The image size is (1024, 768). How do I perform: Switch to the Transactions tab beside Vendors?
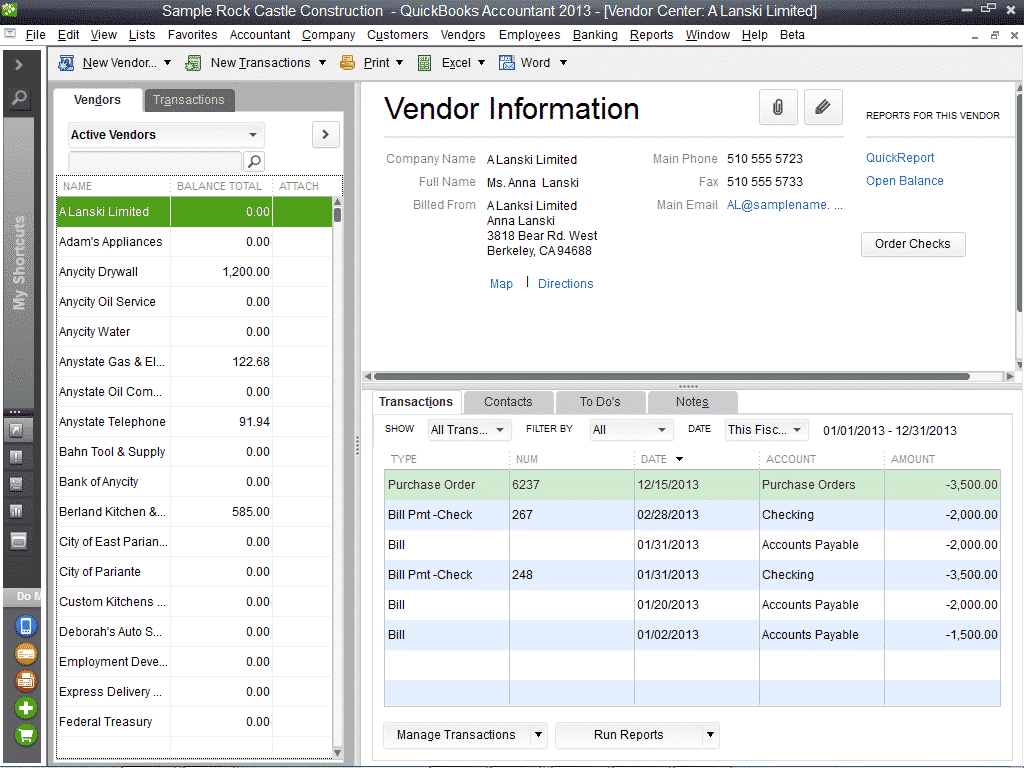point(189,100)
